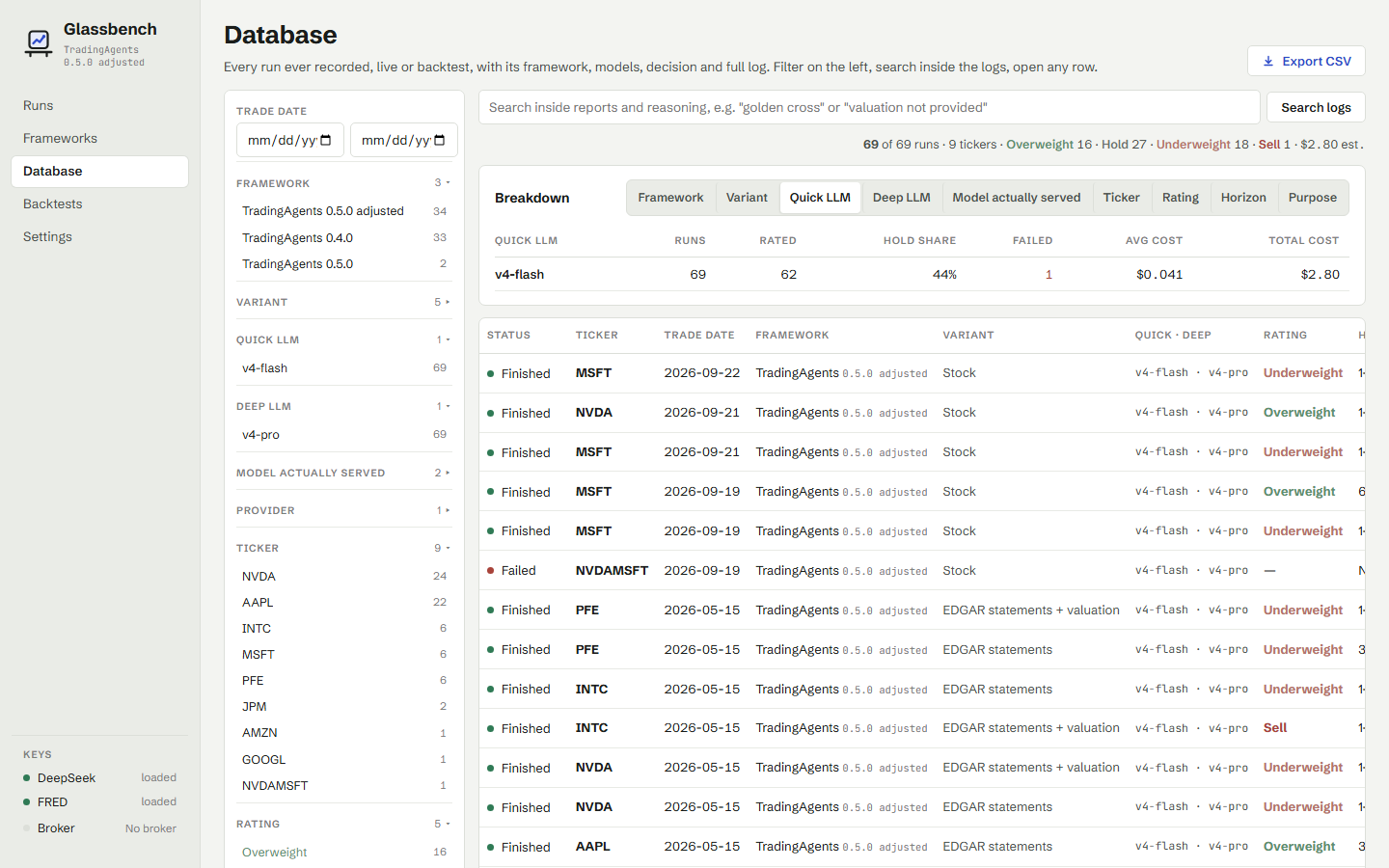The height and width of the screenshot is (868, 1389).
Task: Expand the Model Actually Served filter
Action: 343,473
